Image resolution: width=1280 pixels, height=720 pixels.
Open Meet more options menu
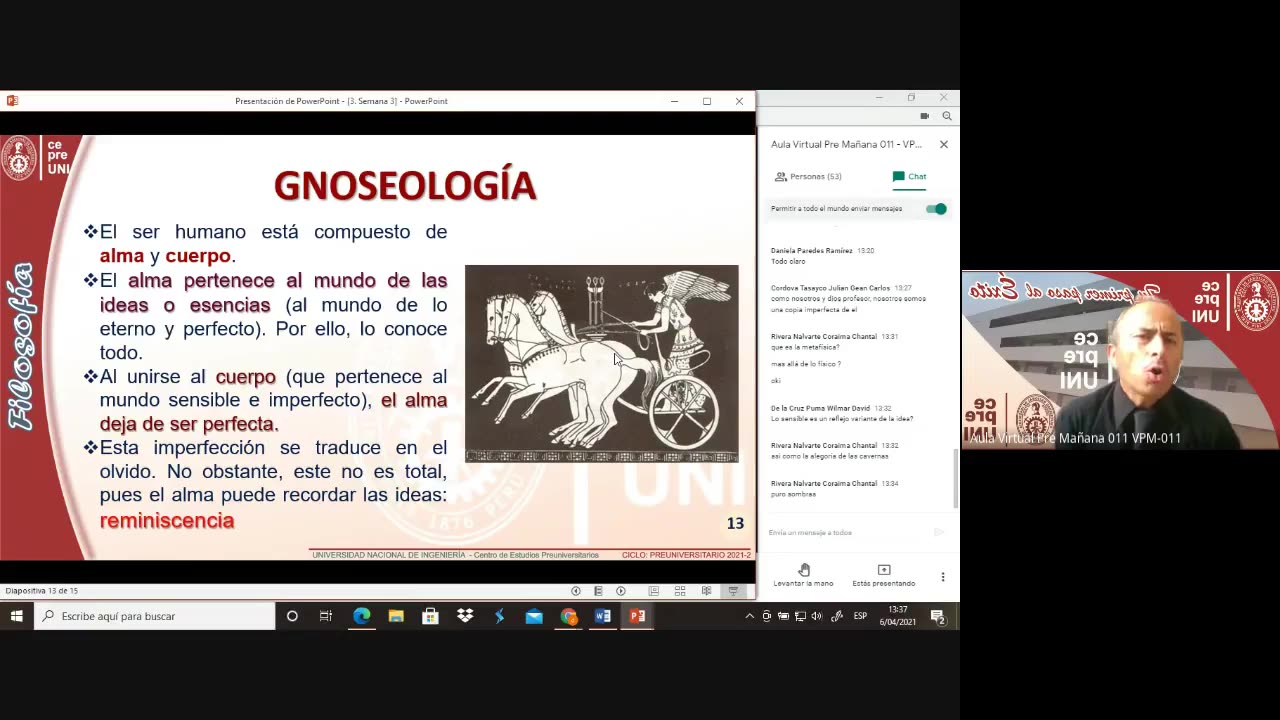[x=942, y=577]
